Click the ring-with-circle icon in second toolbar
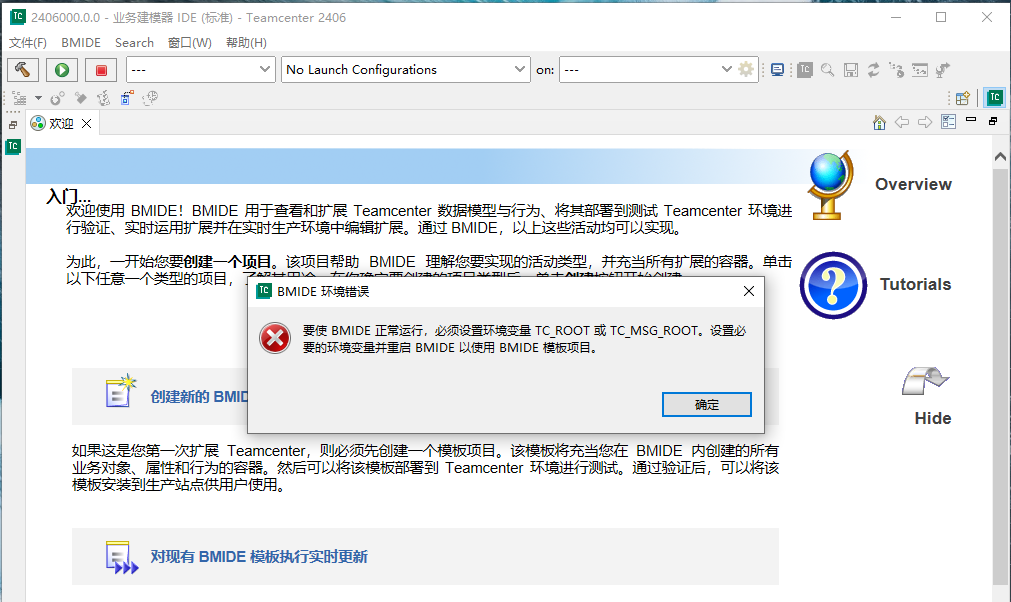 point(57,98)
